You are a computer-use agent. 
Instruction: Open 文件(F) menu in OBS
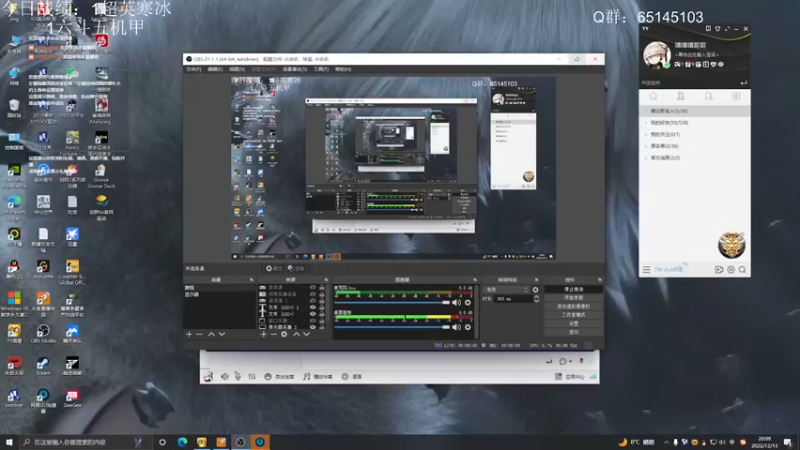194,69
